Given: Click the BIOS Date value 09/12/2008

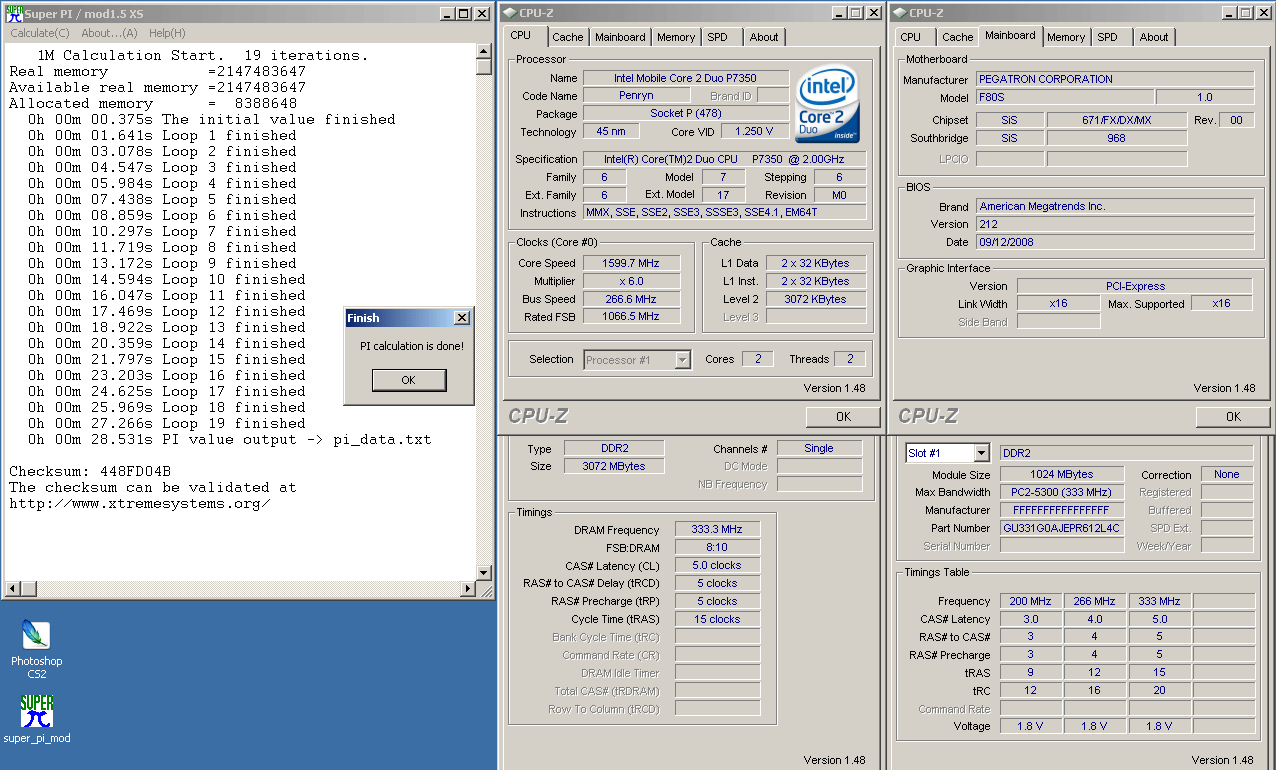Looking at the screenshot, I should point(1115,242).
